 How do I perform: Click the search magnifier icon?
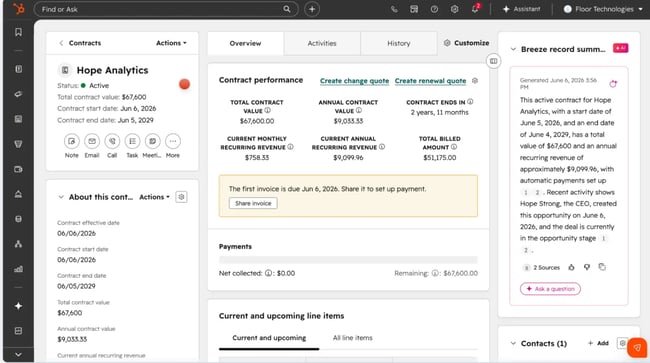[x=286, y=9]
